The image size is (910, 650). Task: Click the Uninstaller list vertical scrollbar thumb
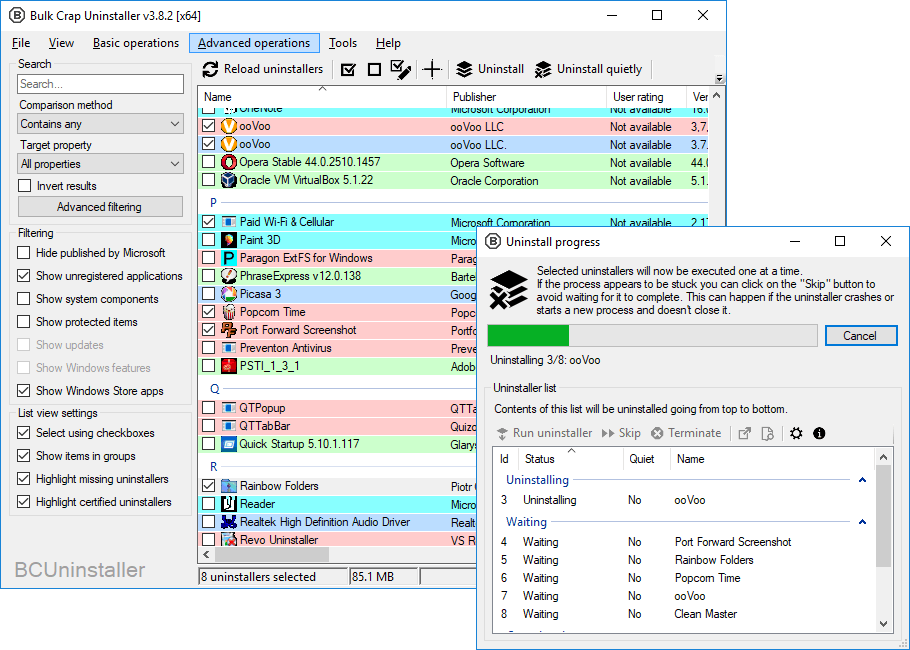click(x=883, y=516)
